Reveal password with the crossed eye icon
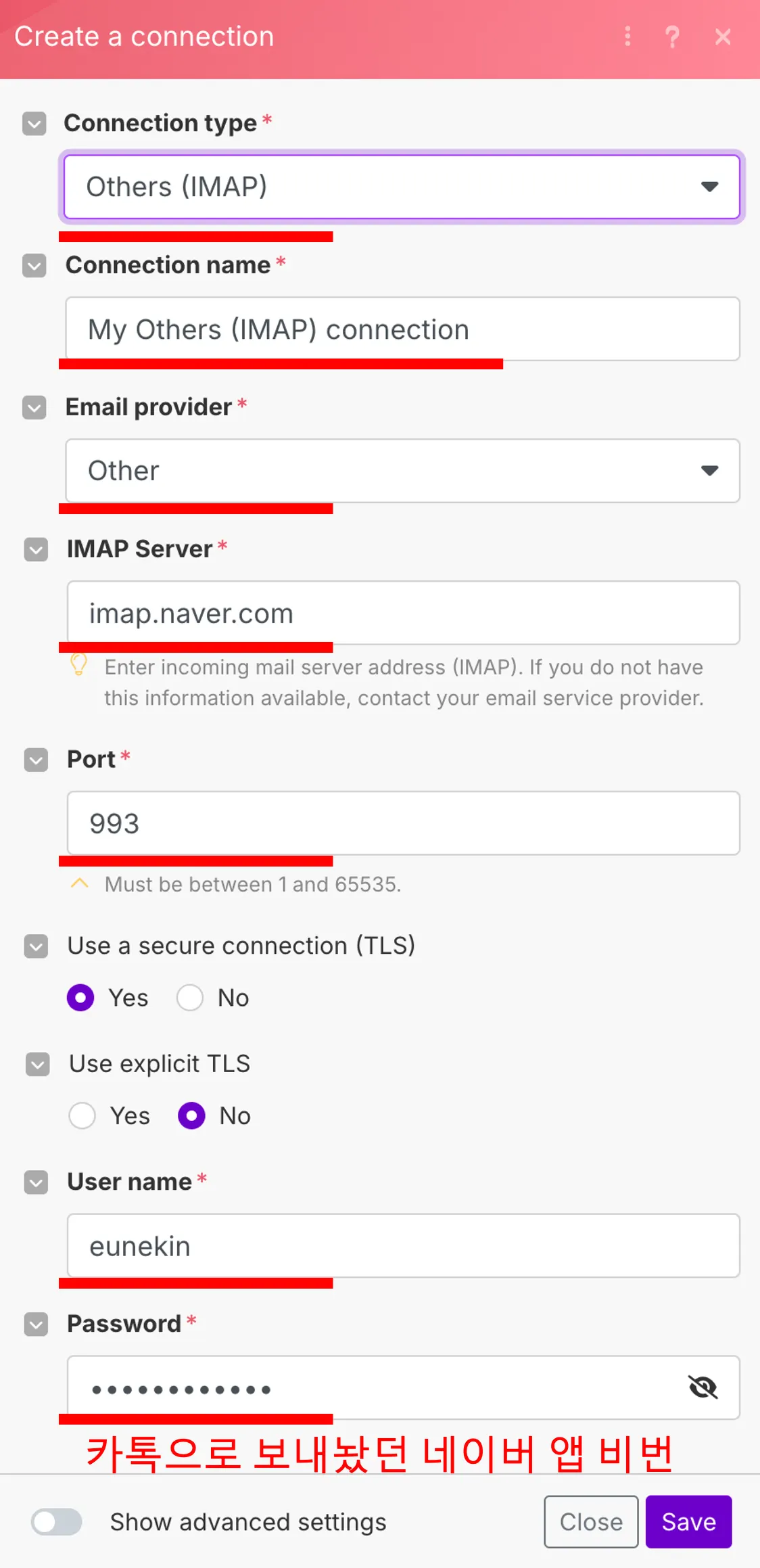 [x=703, y=1387]
